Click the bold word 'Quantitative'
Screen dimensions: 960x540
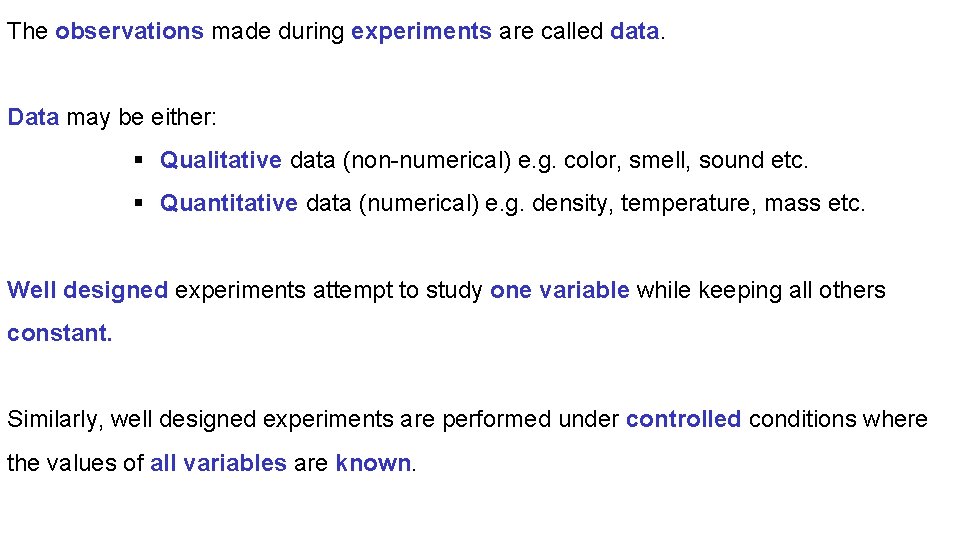coord(229,203)
